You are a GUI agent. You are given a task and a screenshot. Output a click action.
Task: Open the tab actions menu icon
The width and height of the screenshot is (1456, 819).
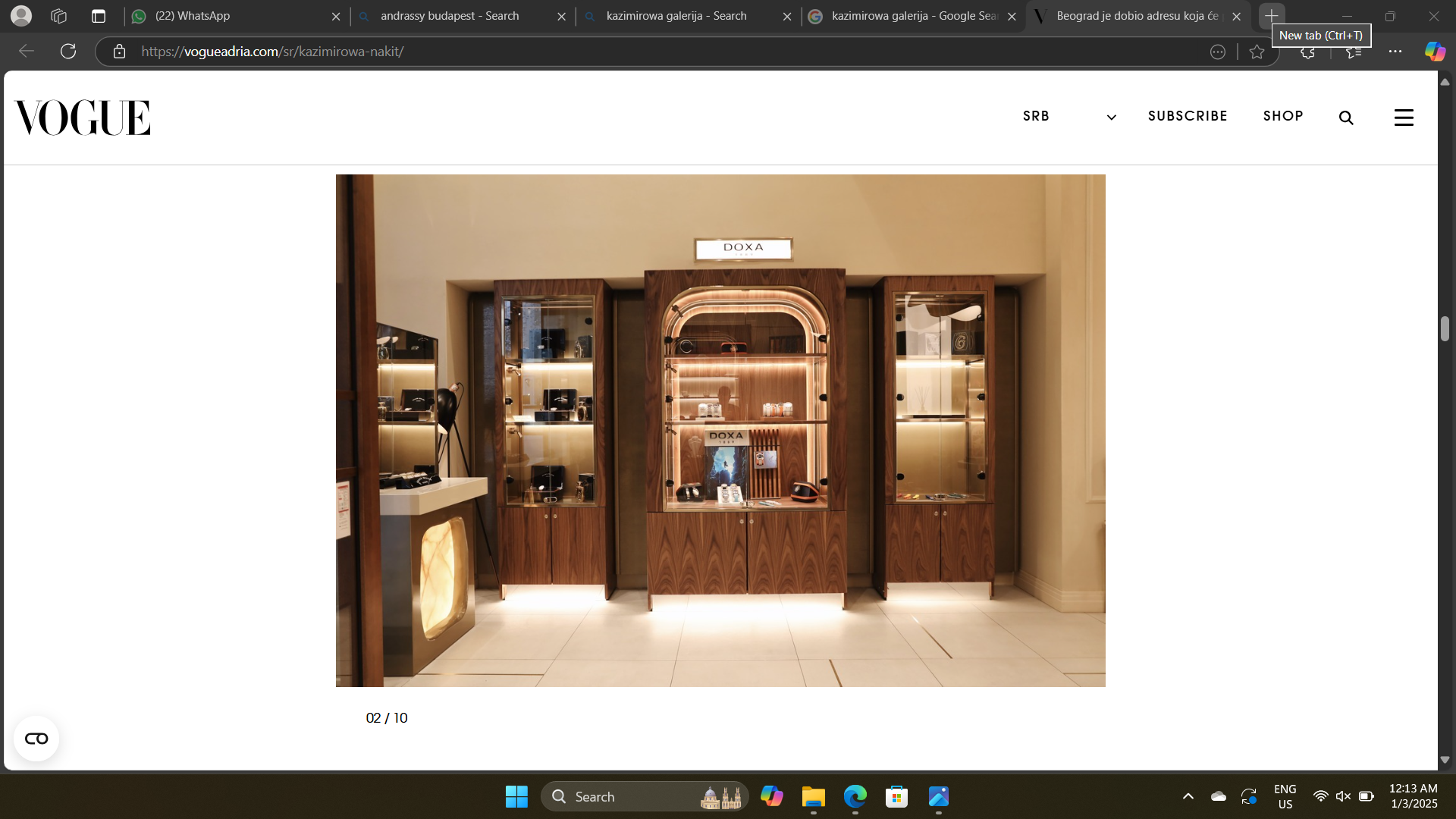tap(99, 16)
